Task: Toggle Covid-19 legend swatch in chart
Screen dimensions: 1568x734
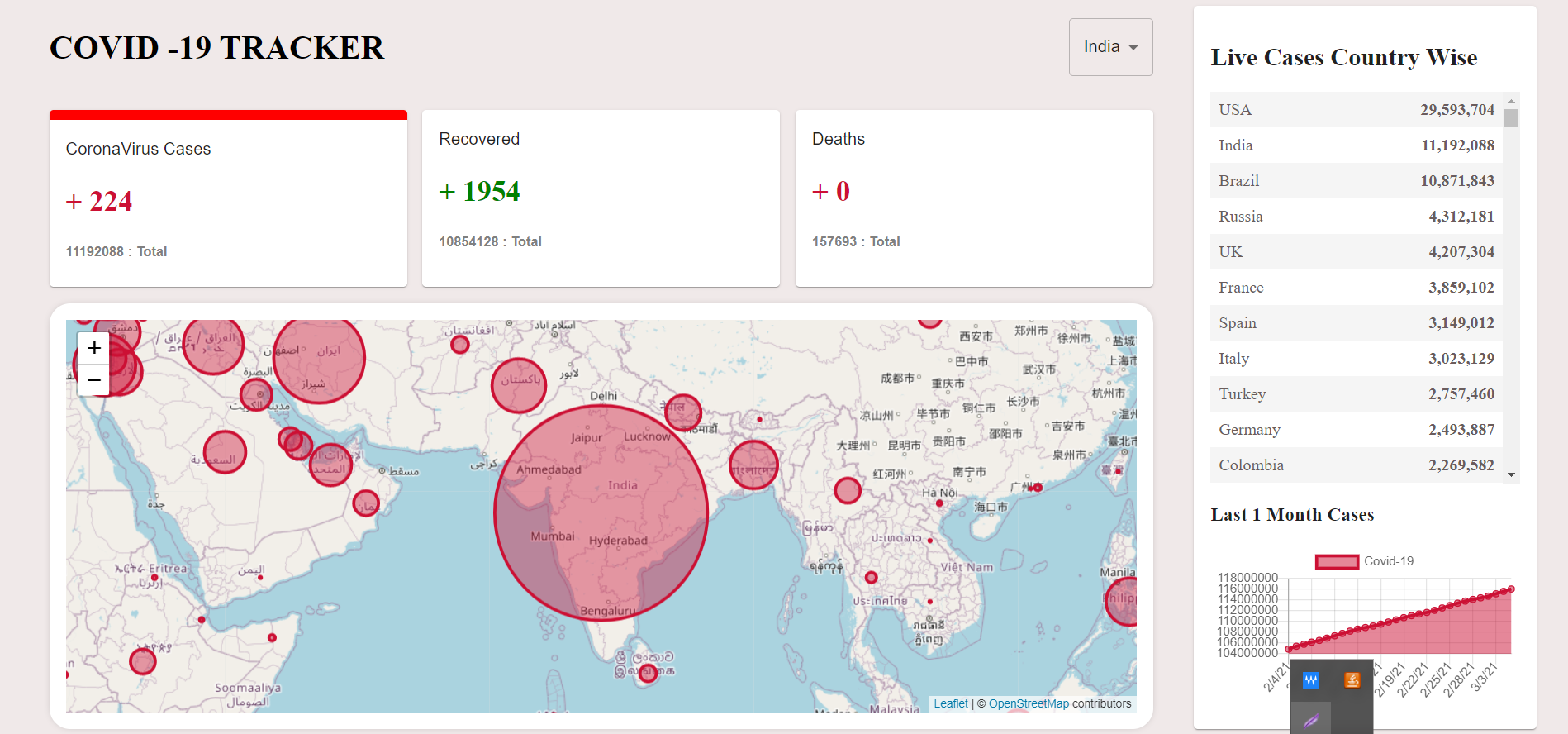Action: (1337, 561)
